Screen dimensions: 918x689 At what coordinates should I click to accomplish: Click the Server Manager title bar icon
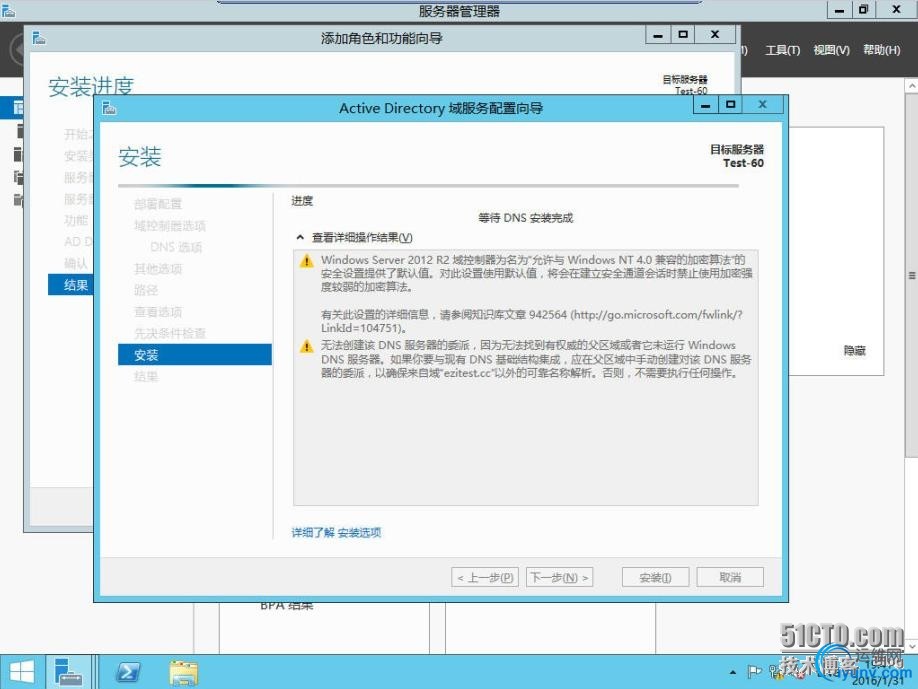(x=8, y=10)
